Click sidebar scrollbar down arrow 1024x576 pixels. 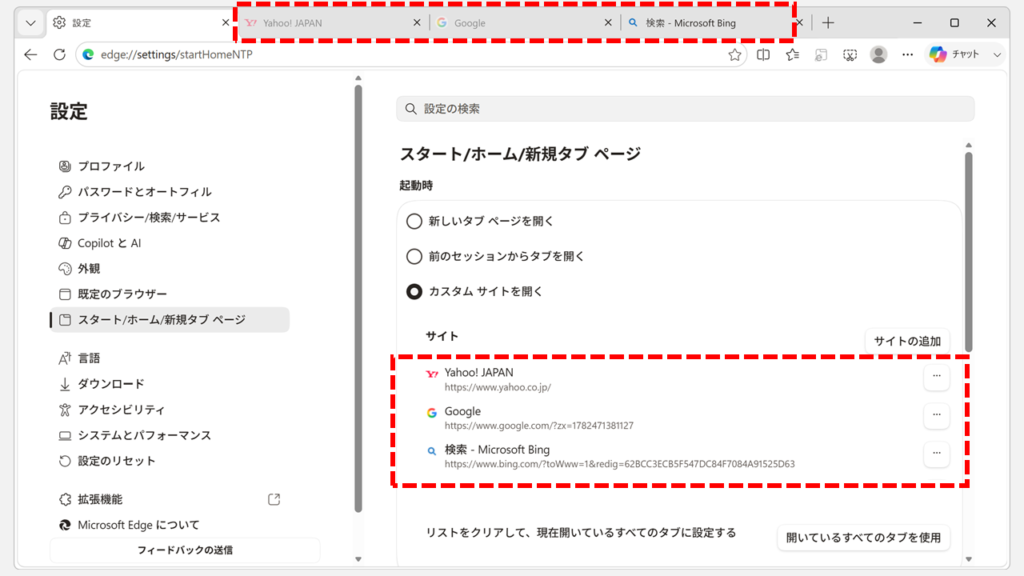point(358,559)
